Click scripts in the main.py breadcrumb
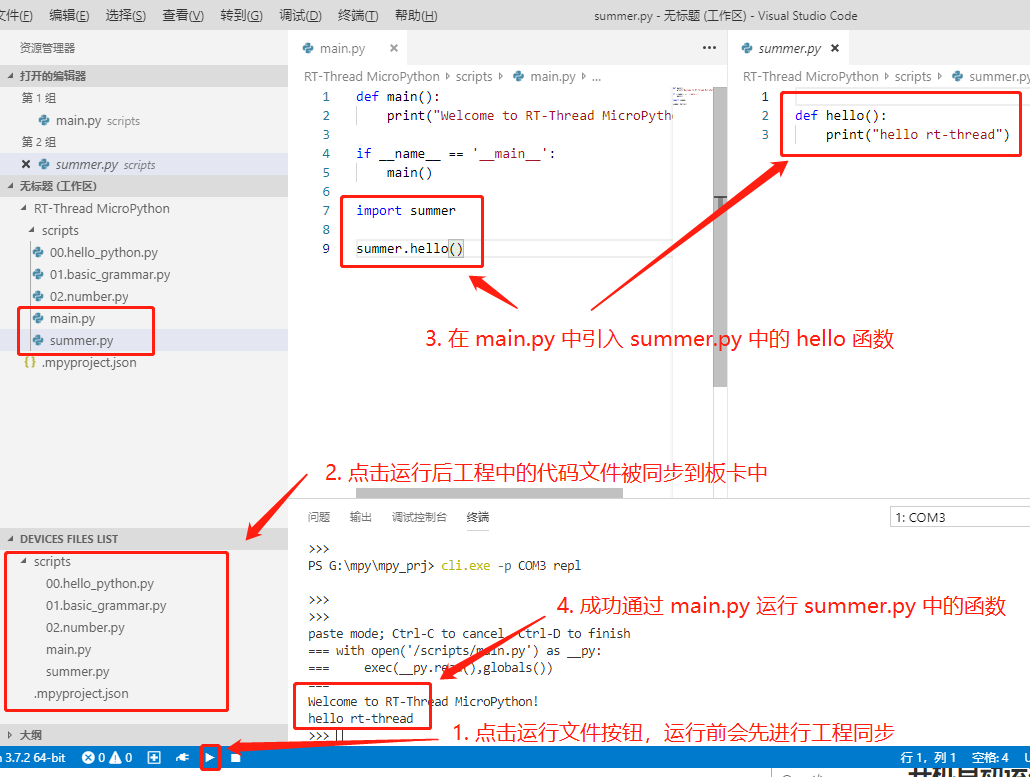 (x=474, y=76)
